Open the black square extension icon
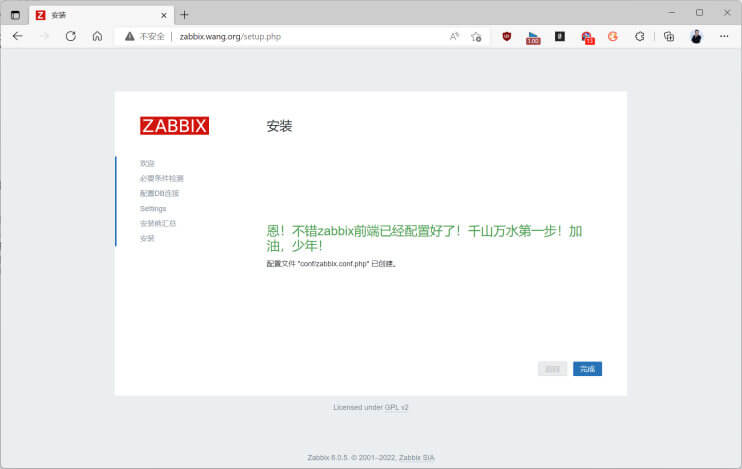This screenshot has height=469, width=742. tap(560, 36)
